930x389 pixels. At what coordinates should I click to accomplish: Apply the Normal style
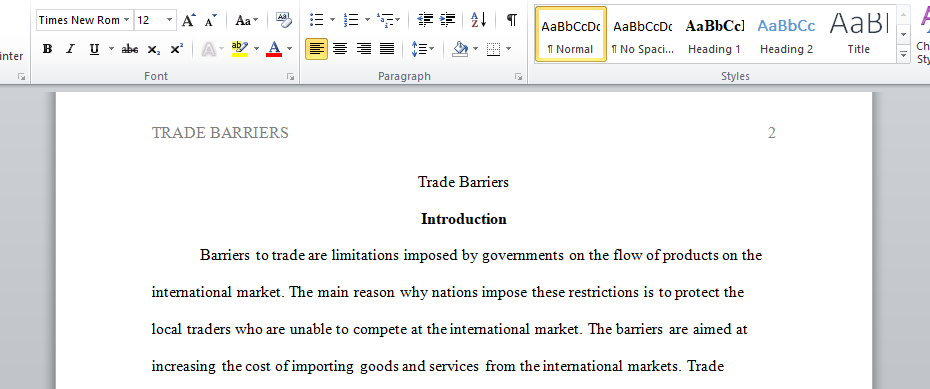point(571,34)
